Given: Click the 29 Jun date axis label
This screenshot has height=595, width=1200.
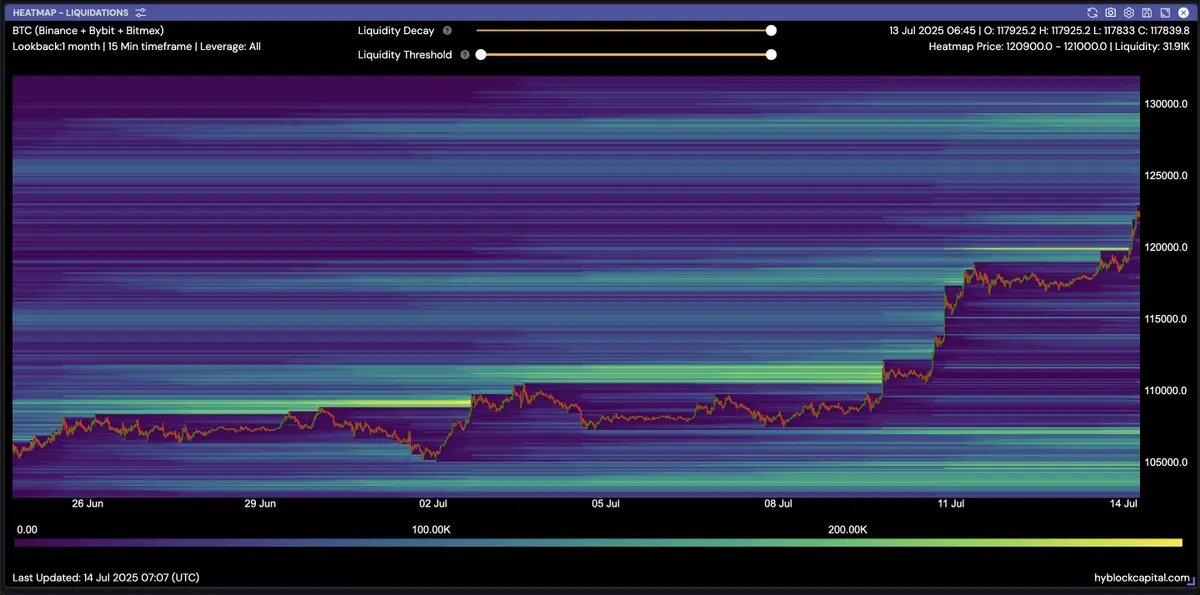Looking at the screenshot, I should (x=260, y=504).
